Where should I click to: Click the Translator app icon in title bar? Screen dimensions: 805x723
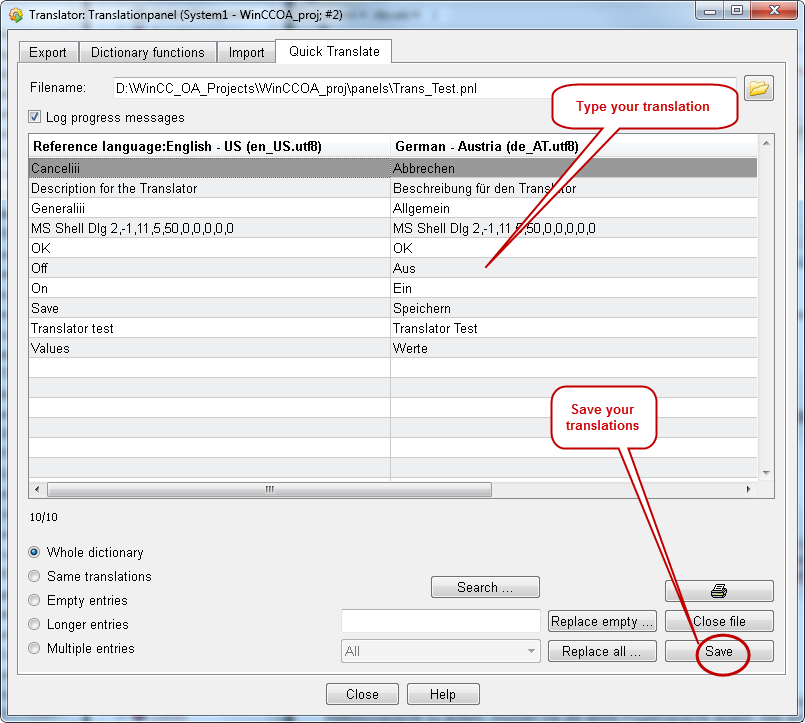click(x=15, y=13)
